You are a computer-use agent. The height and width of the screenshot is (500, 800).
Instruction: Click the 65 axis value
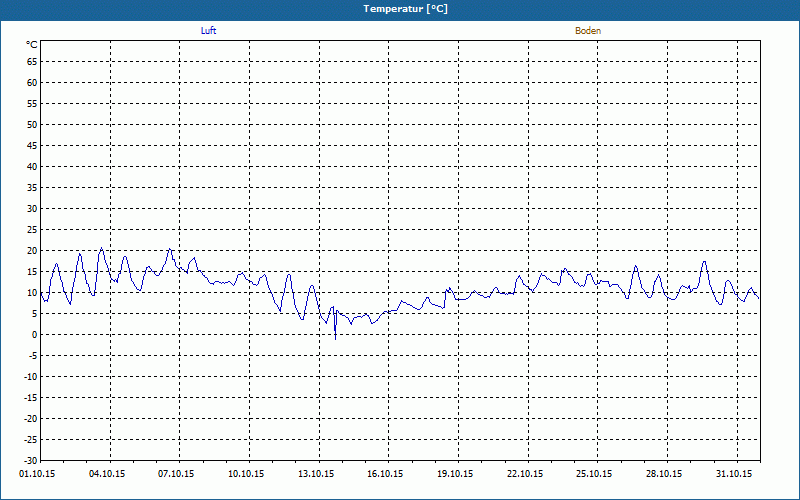click(32, 62)
